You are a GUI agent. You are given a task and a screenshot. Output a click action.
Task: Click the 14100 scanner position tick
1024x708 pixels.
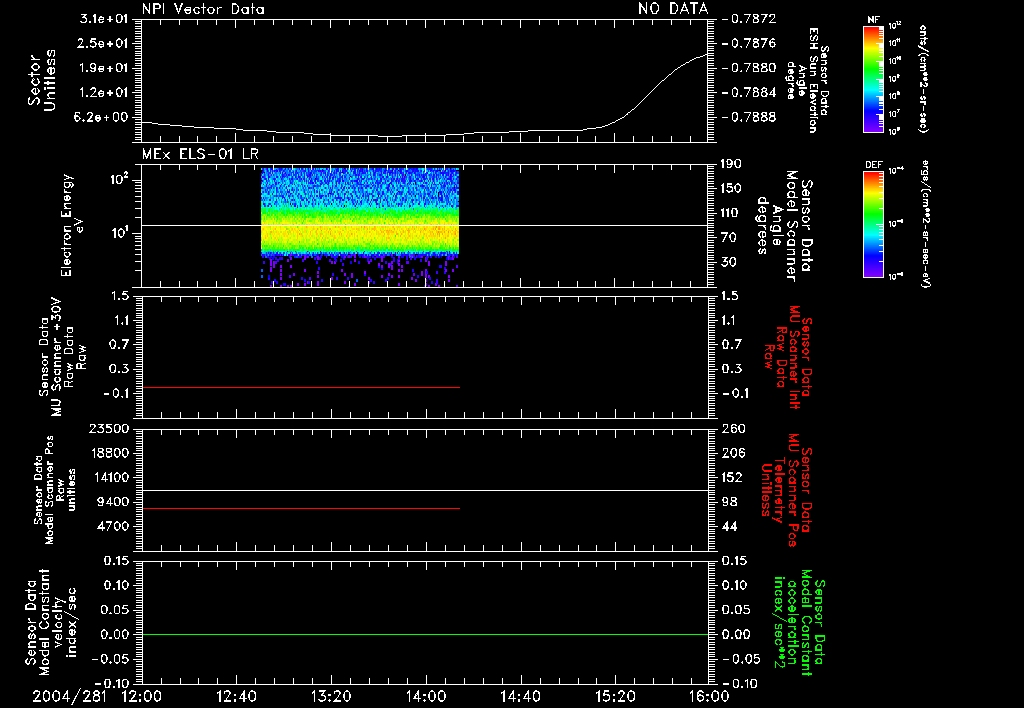click(109, 477)
